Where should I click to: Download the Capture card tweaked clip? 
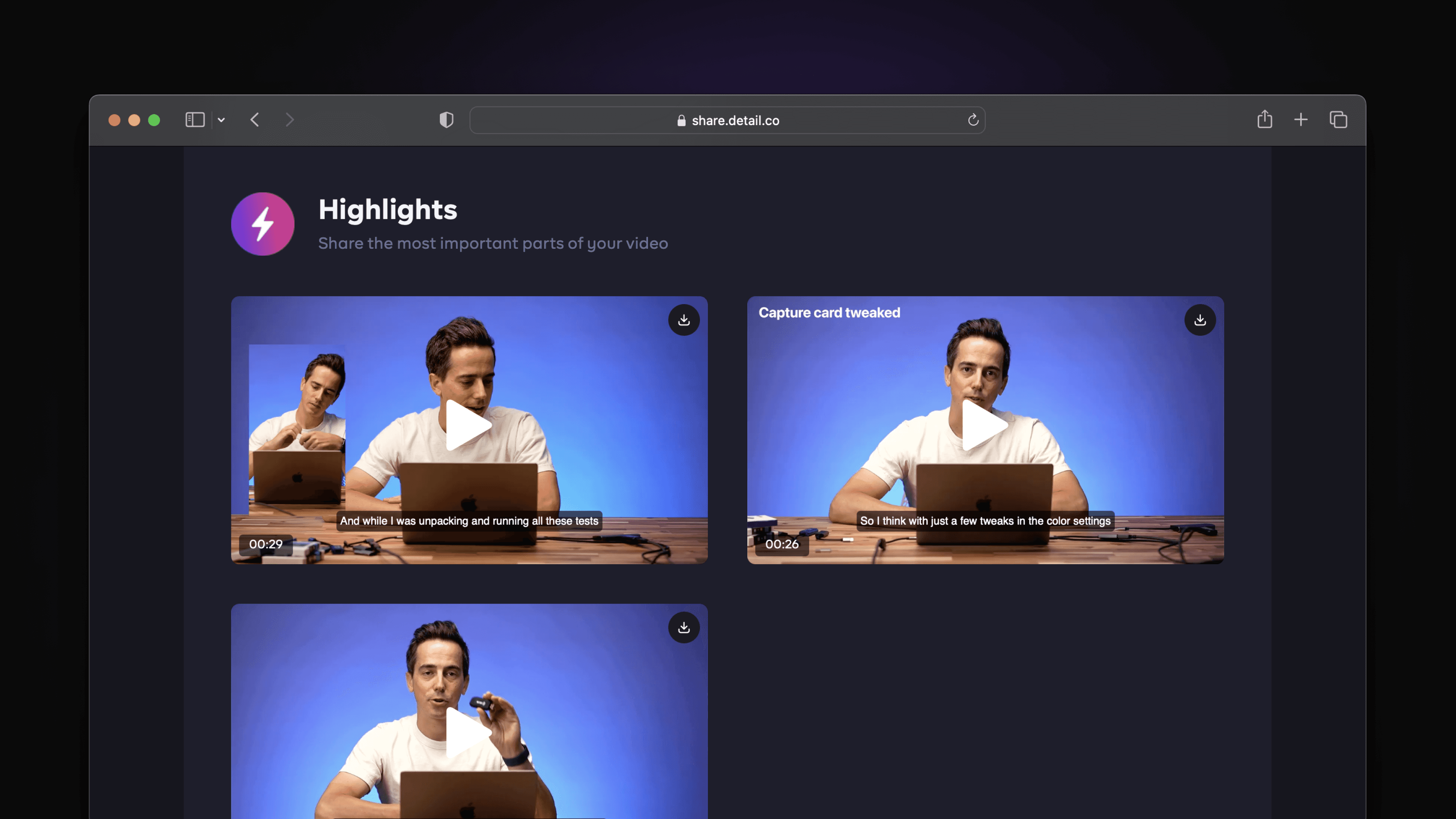pyautogui.click(x=1200, y=320)
